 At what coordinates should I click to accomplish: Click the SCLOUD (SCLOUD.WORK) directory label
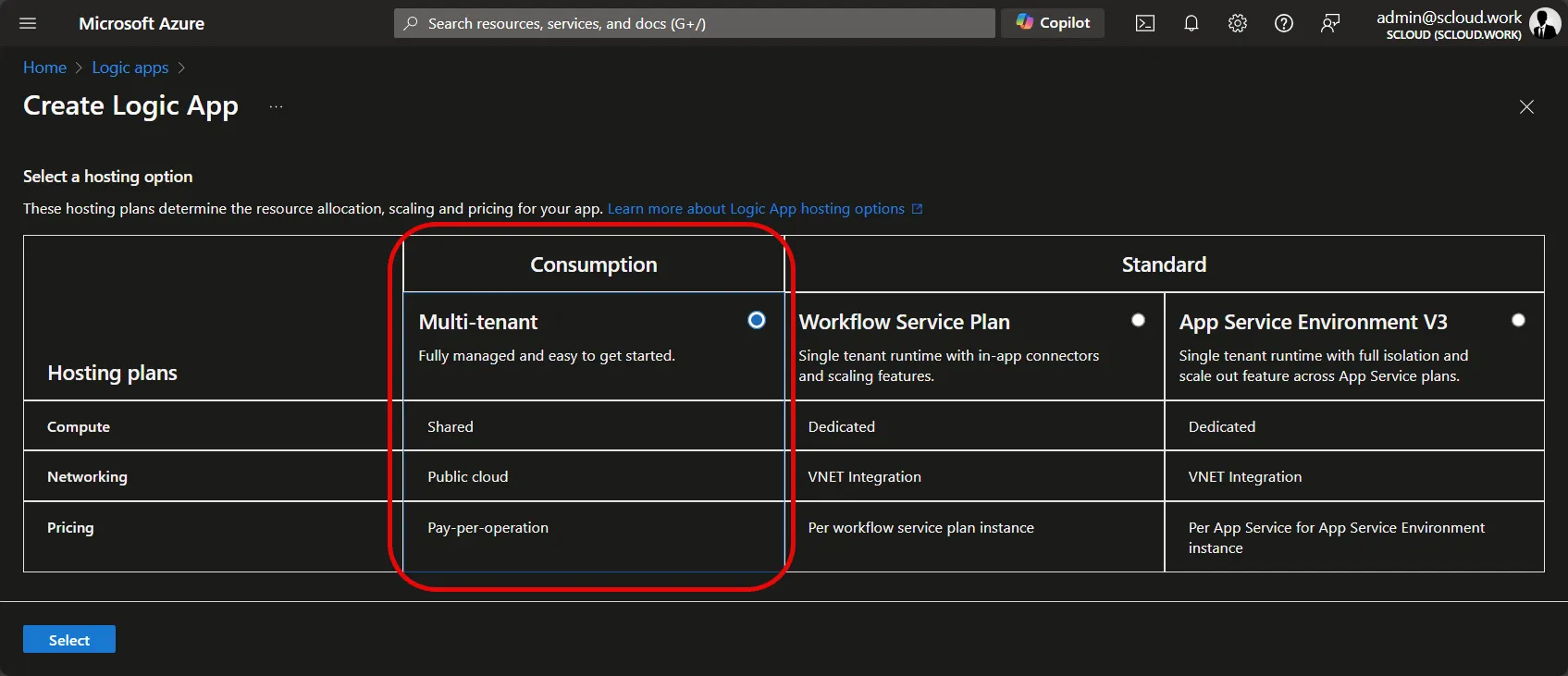(x=1453, y=35)
